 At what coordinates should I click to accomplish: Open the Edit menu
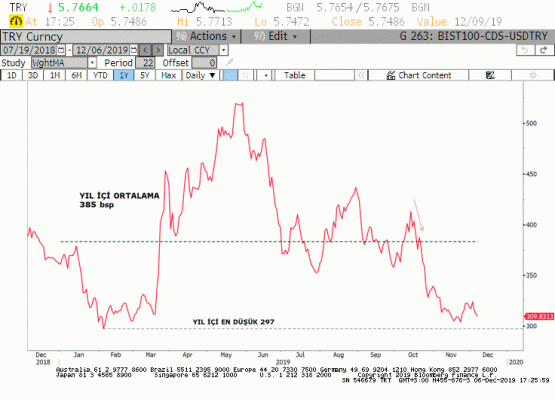click(x=276, y=36)
